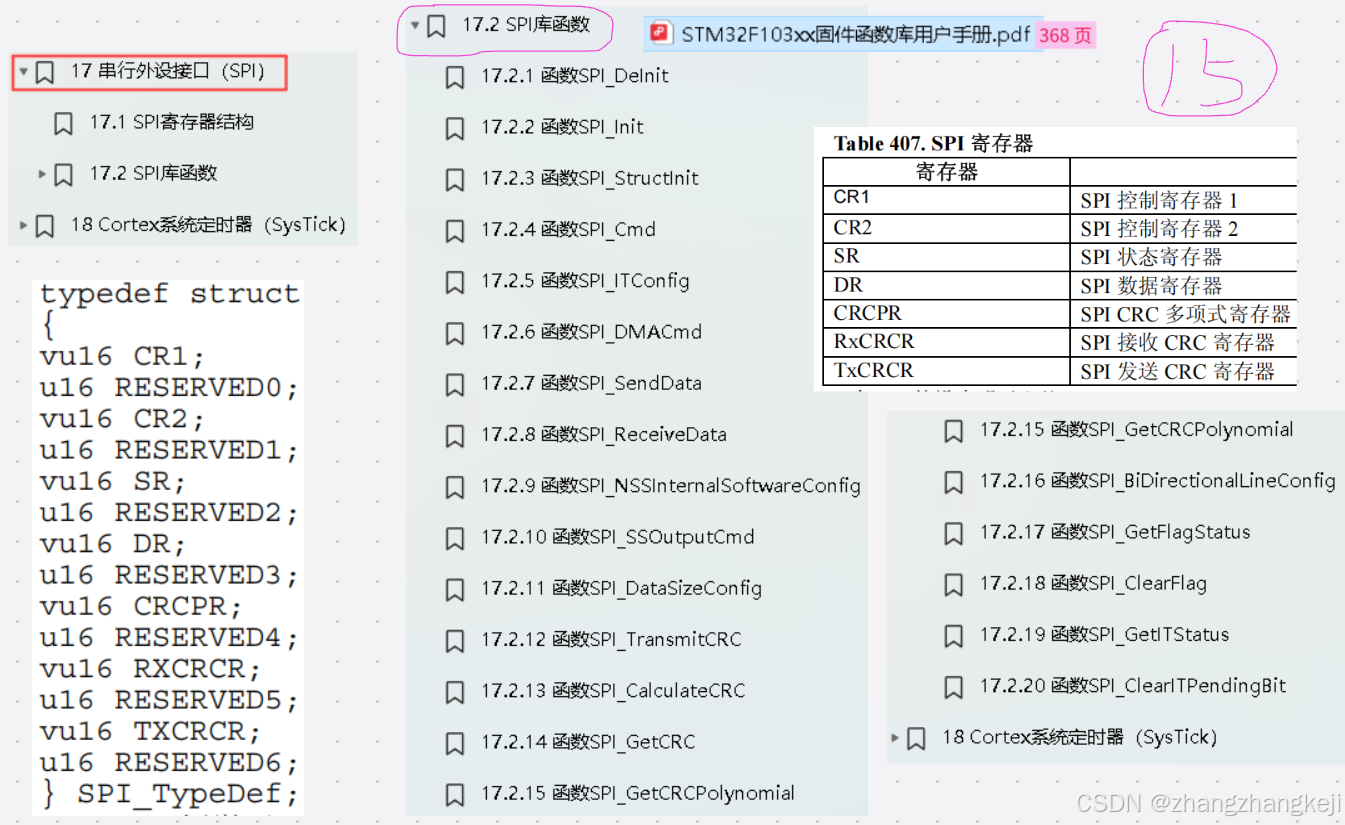Screen dimensions: 1345x825
Task: Open the STM32F103xx固件函数库用户手册.pdf file link
Action: click(855, 35)
